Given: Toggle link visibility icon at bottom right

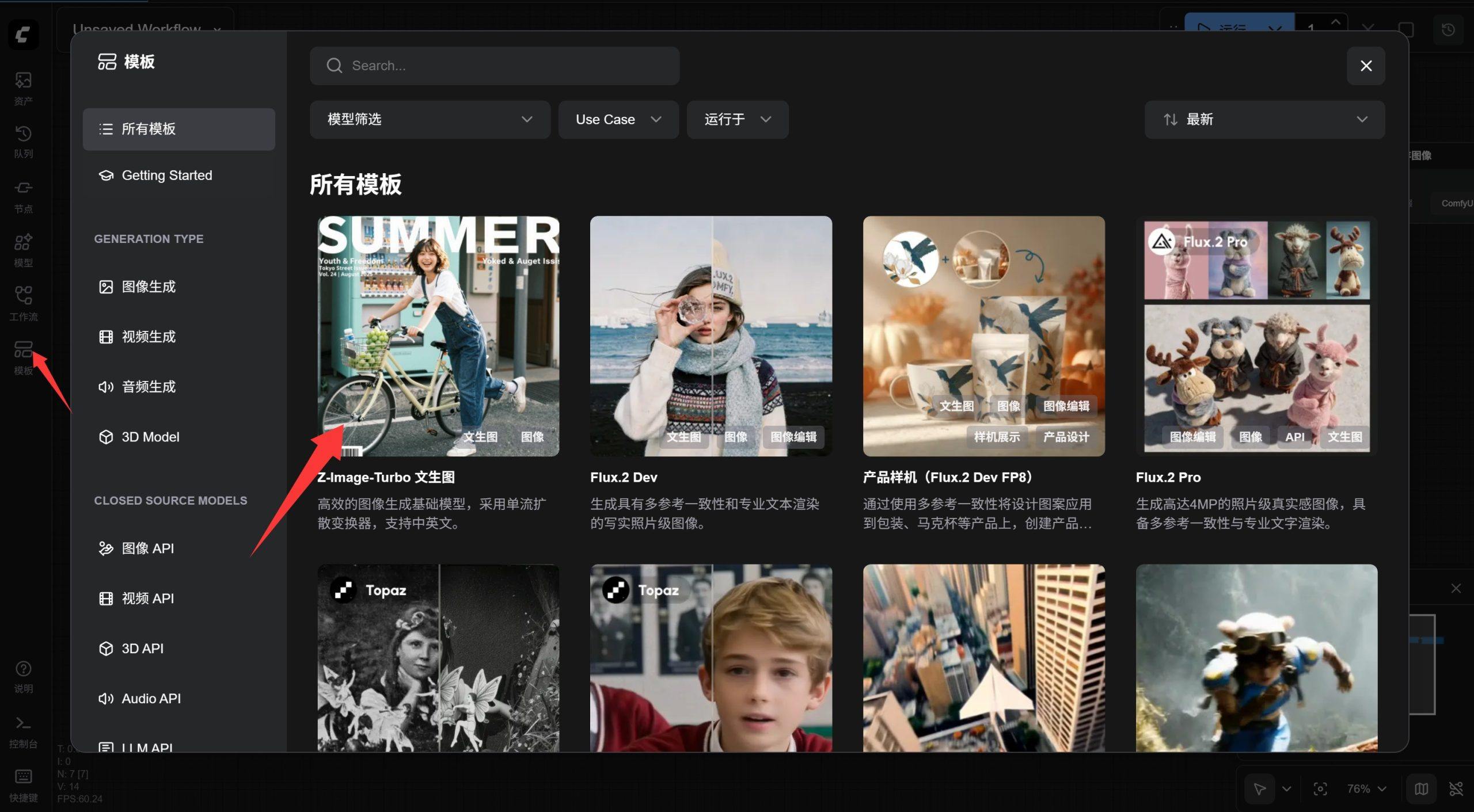Looking at the screenshot, I should tap(1456, 788).
